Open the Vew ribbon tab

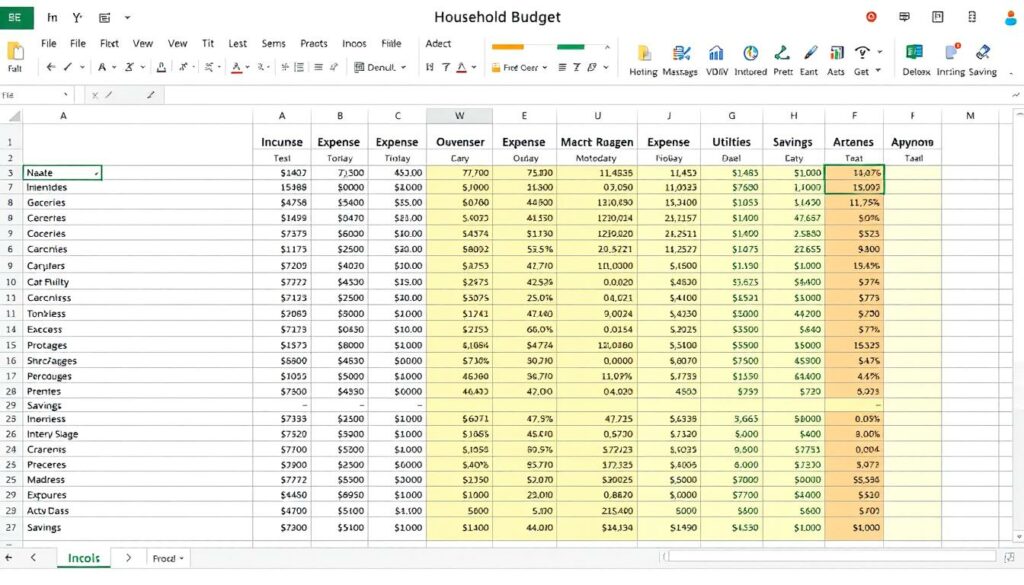click(x=143, y=44)
